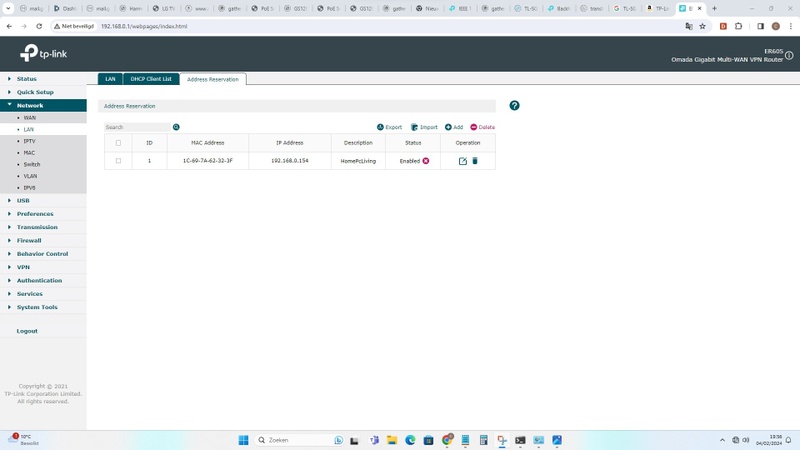
Task: Bookmark the page with the star icon
Action: [x=703, y=26]
